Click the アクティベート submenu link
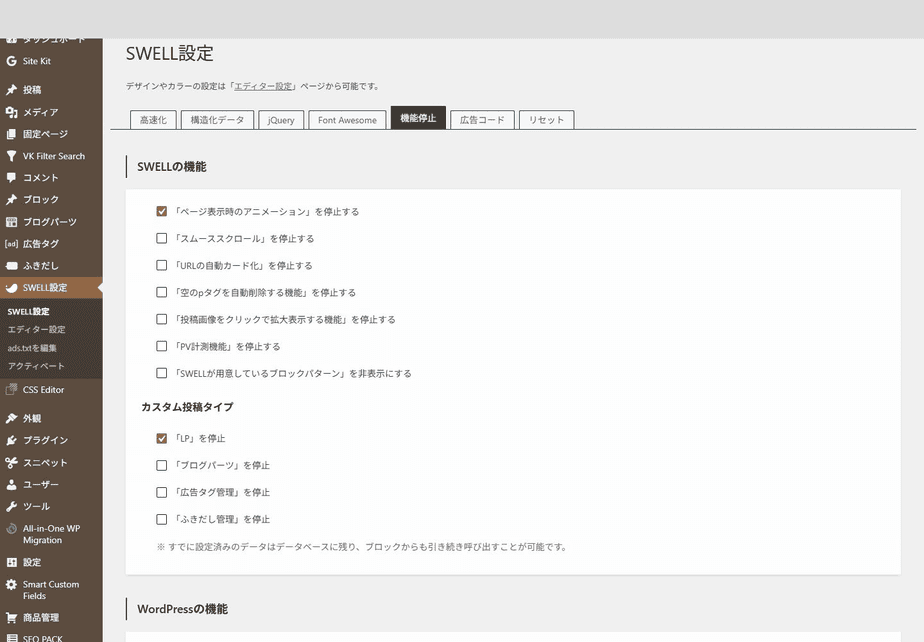Viewport: 924px width, 642px height. tap(36, 366)
